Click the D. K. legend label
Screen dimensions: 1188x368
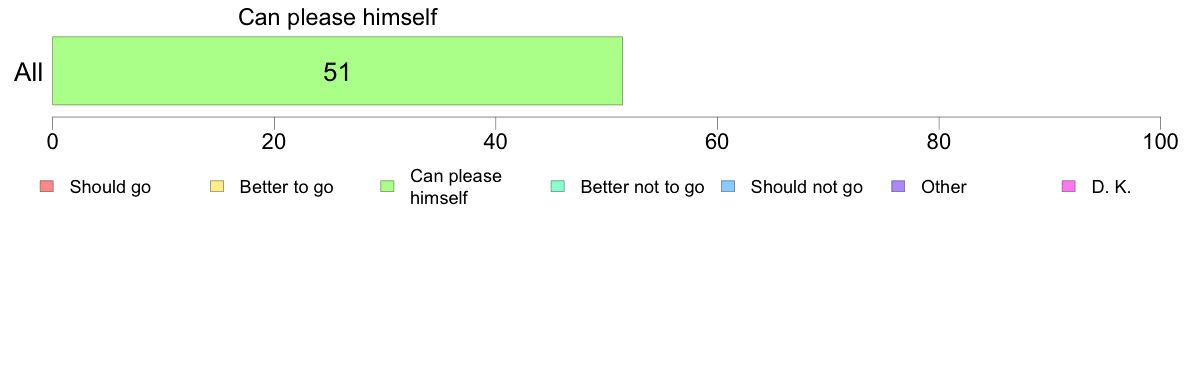(x=1111, y=187)
